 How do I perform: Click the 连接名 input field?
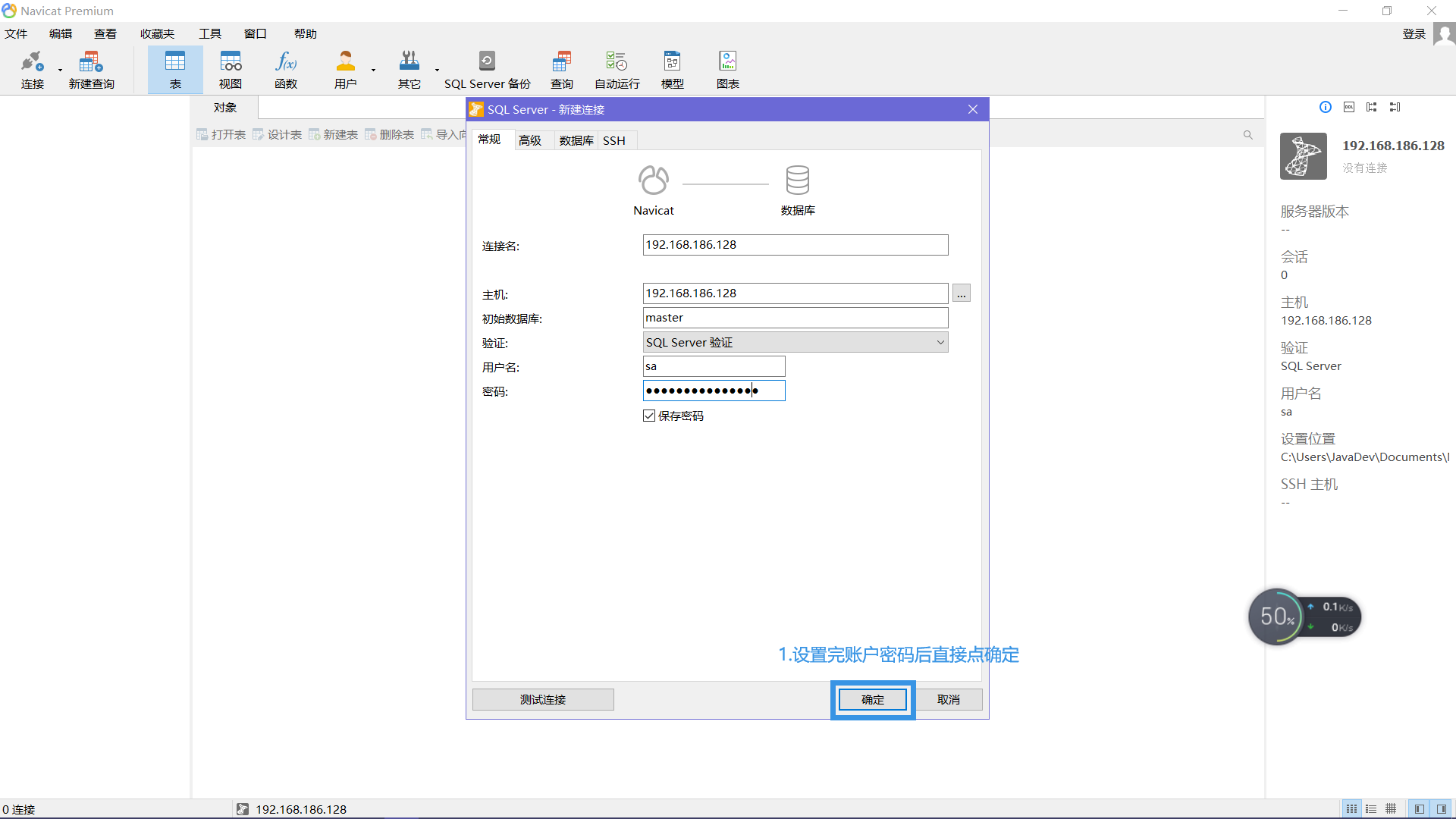click(x=795, y=245)
